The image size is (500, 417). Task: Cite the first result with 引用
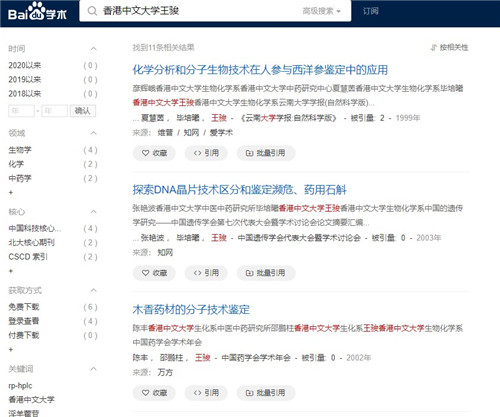(206, 153)
